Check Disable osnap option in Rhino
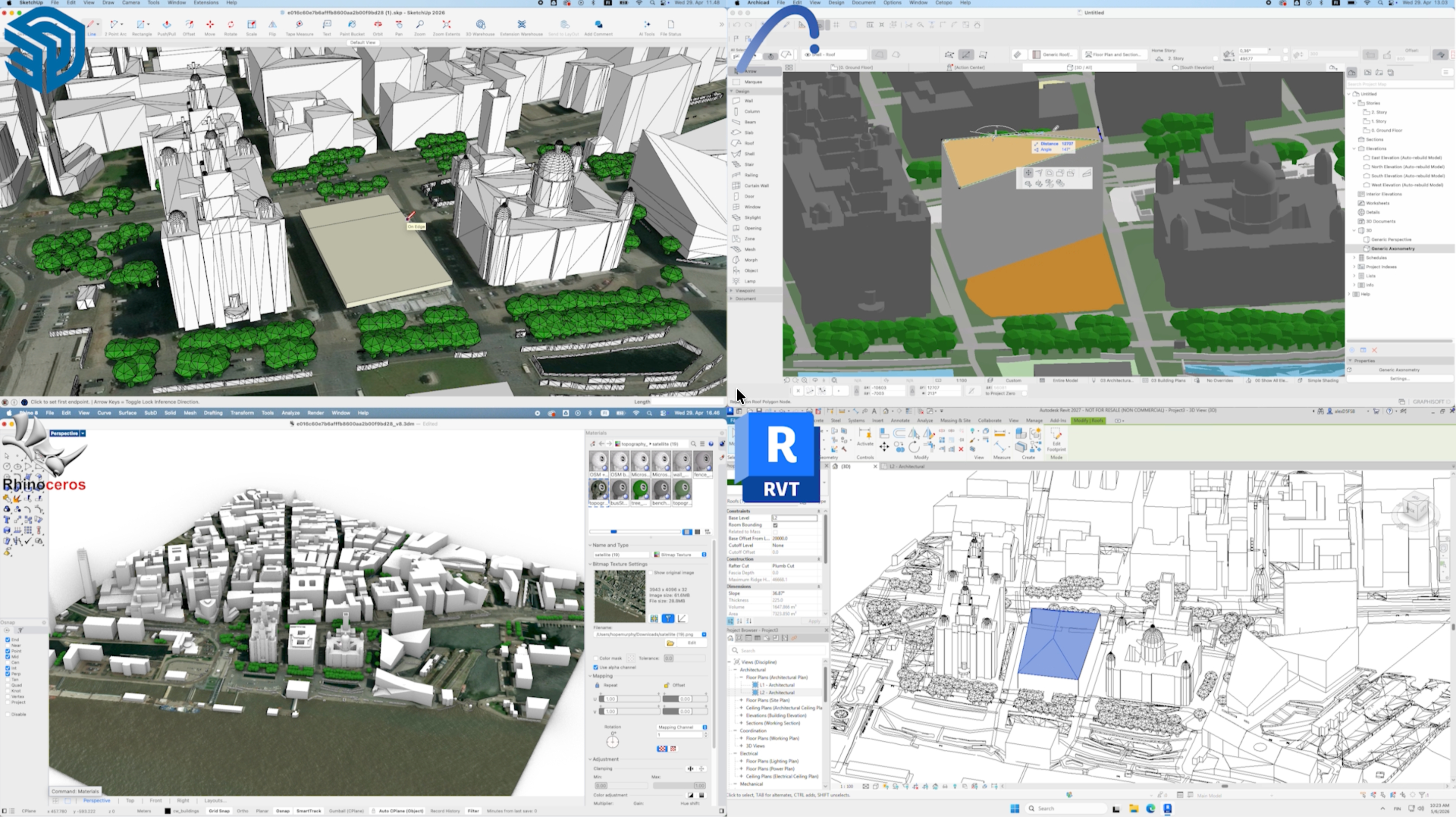 tap(8, 714)
